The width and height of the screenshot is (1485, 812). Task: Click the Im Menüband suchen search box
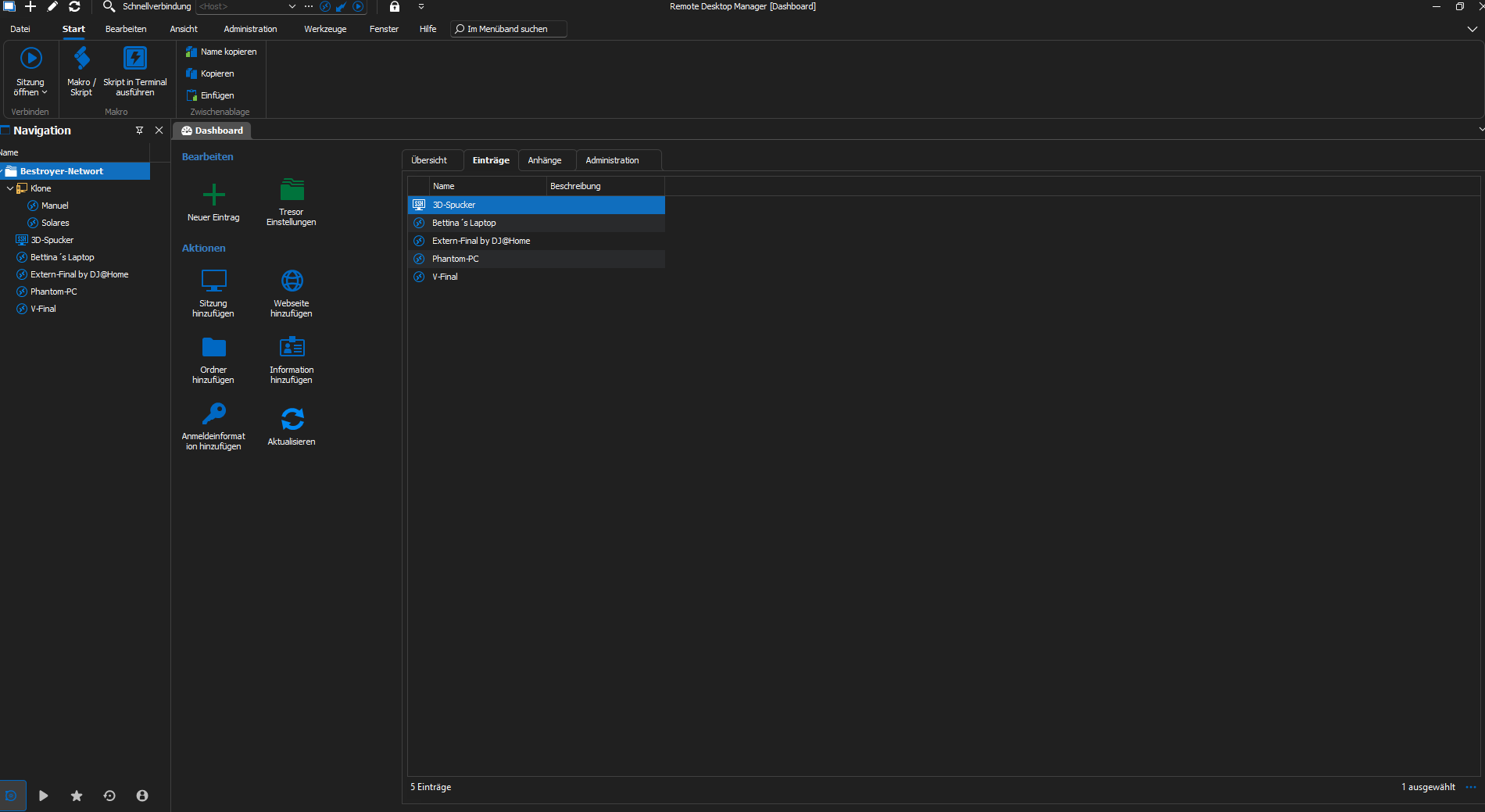509,29
